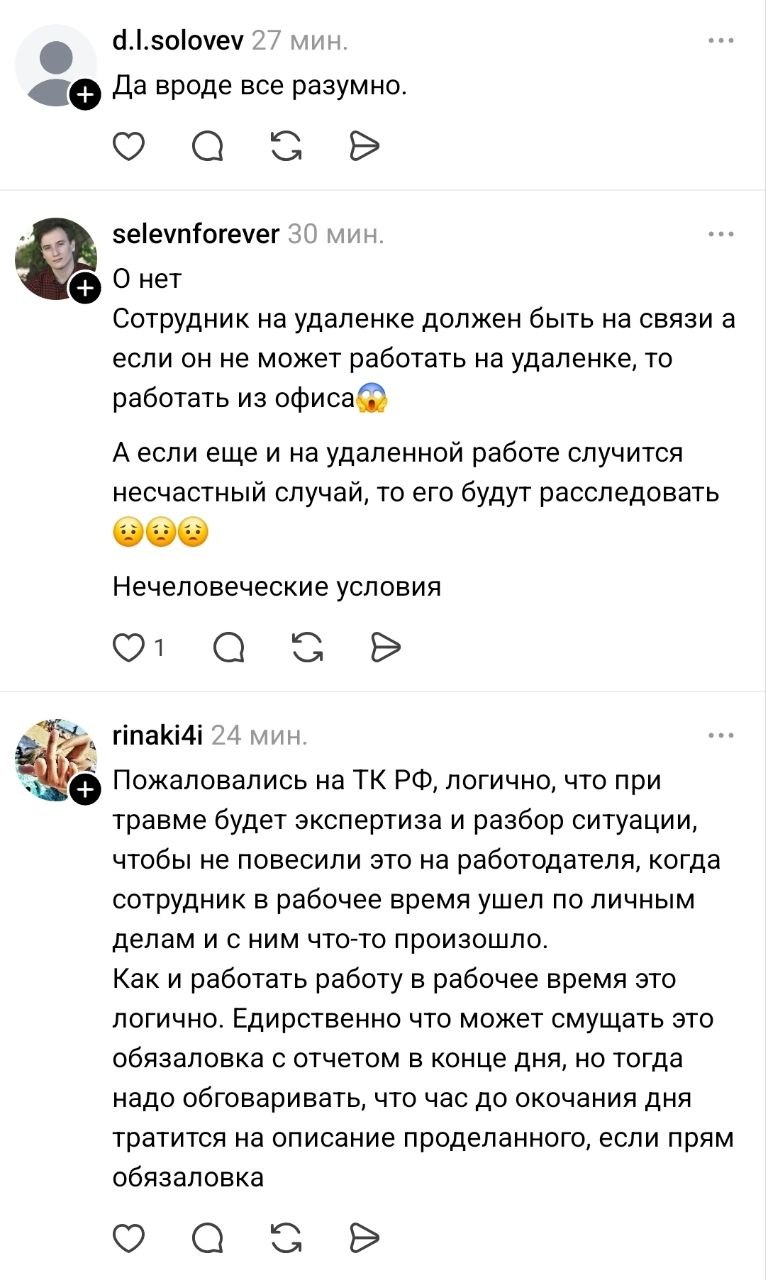Repost selevnforever's comment
The image size is (766, 1280).
point(307,648)
